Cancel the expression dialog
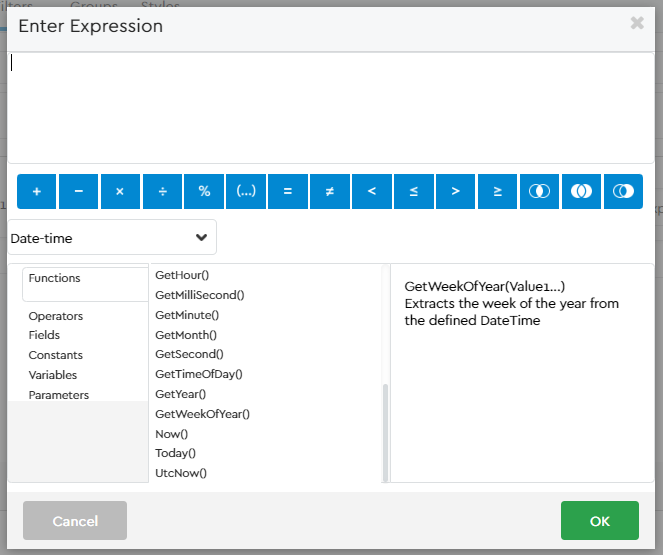This screenshot has height=555, width=663. tap(75, 521)
